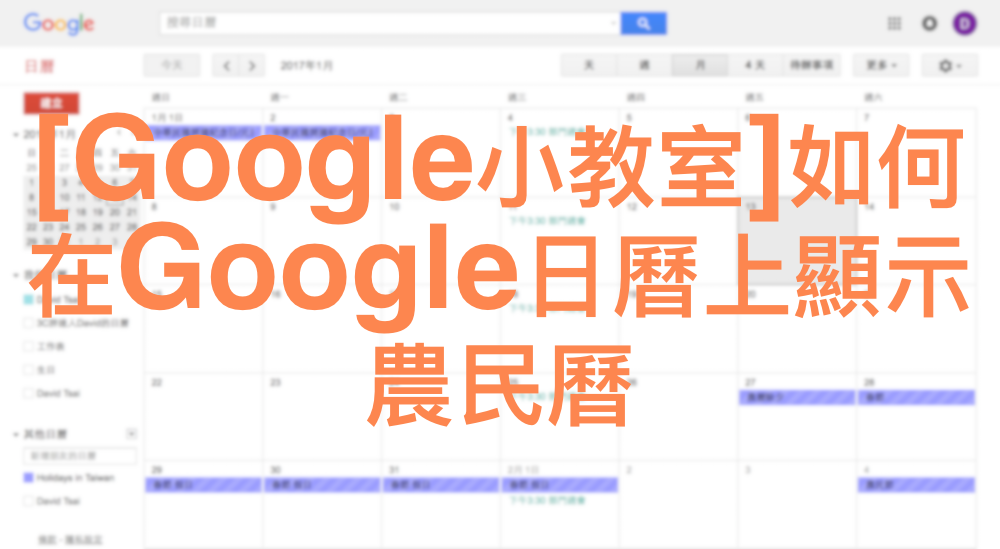
Task: Click the 2017年1月 date label
Action: coord(307,65)
